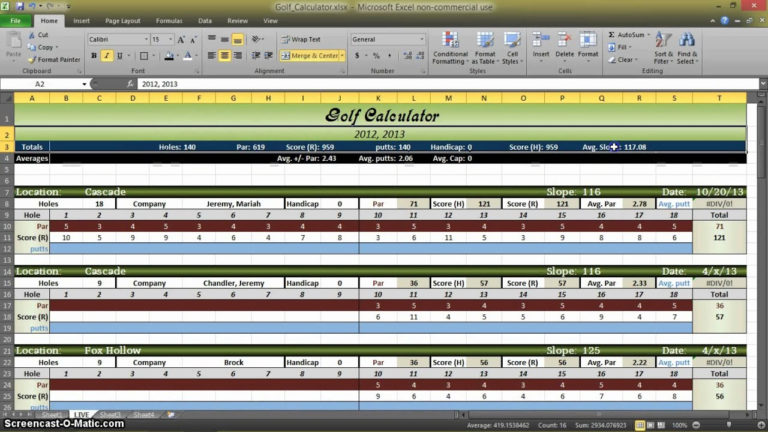This screenshot has width=768, height=432.
Task: Click the Save icon in the quick access toolbar
Action: tap(19, 7)
